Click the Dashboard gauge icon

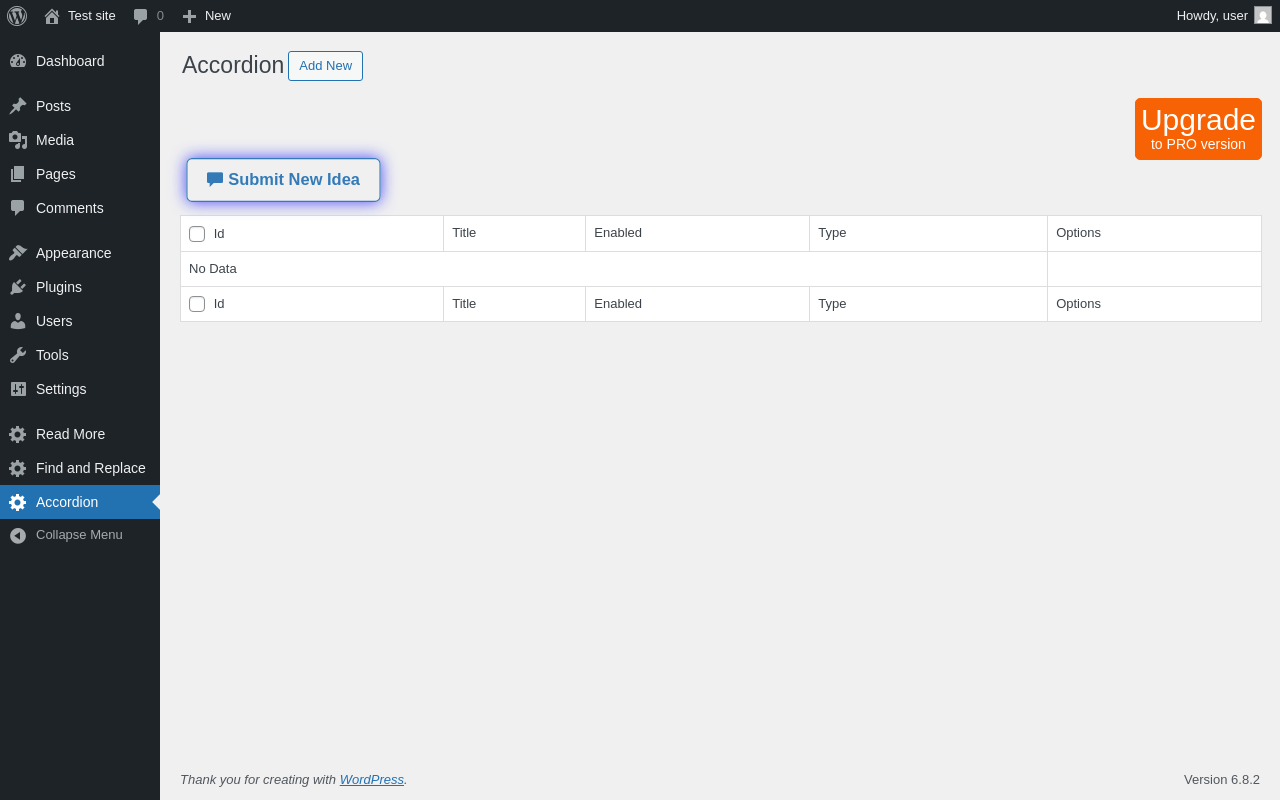(18, 61)
